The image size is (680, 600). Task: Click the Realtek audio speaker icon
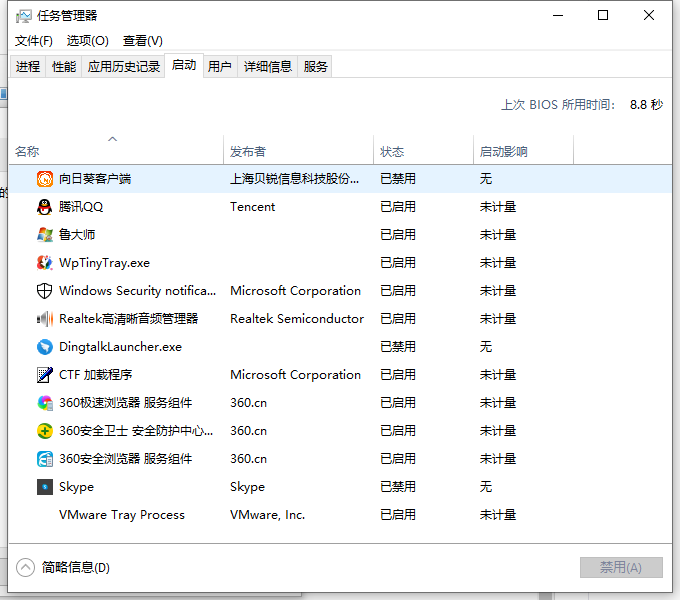(45, 319)
